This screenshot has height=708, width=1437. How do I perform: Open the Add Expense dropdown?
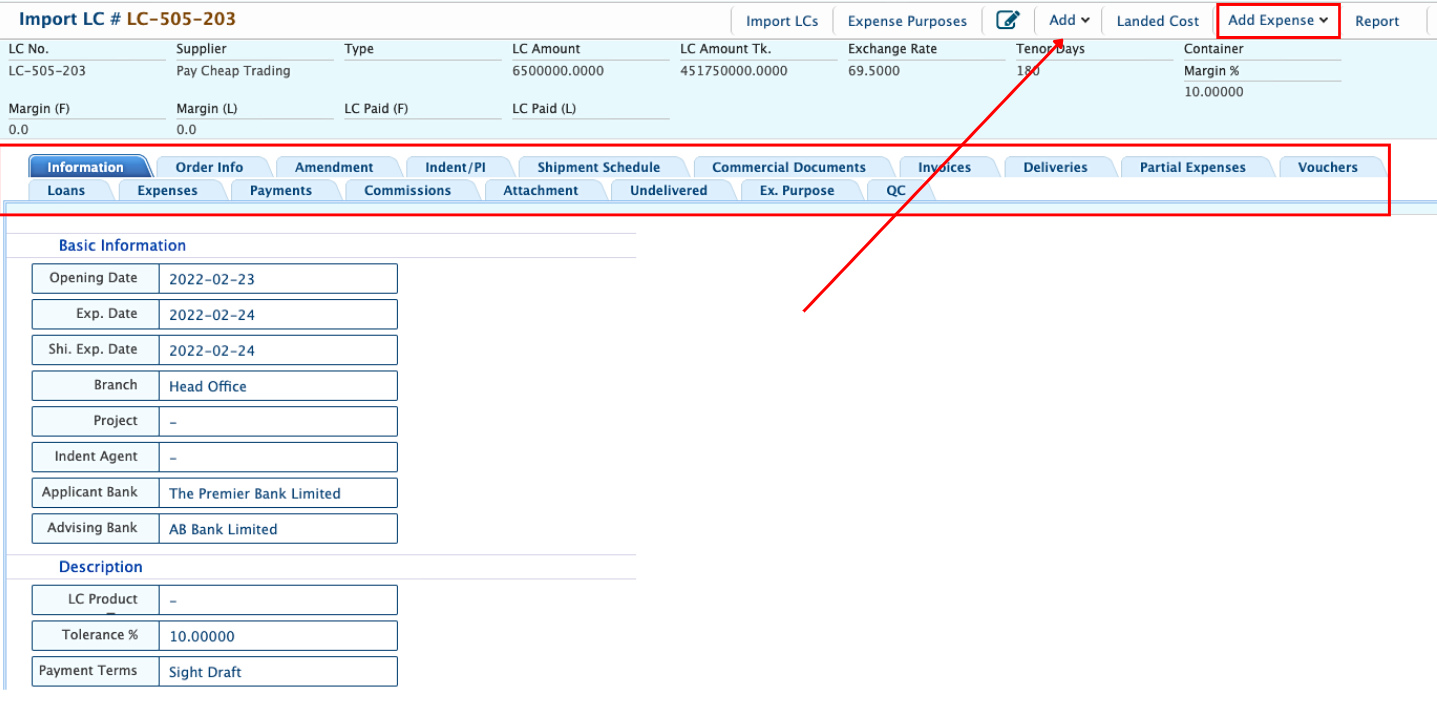click(x=1277, y=20)
